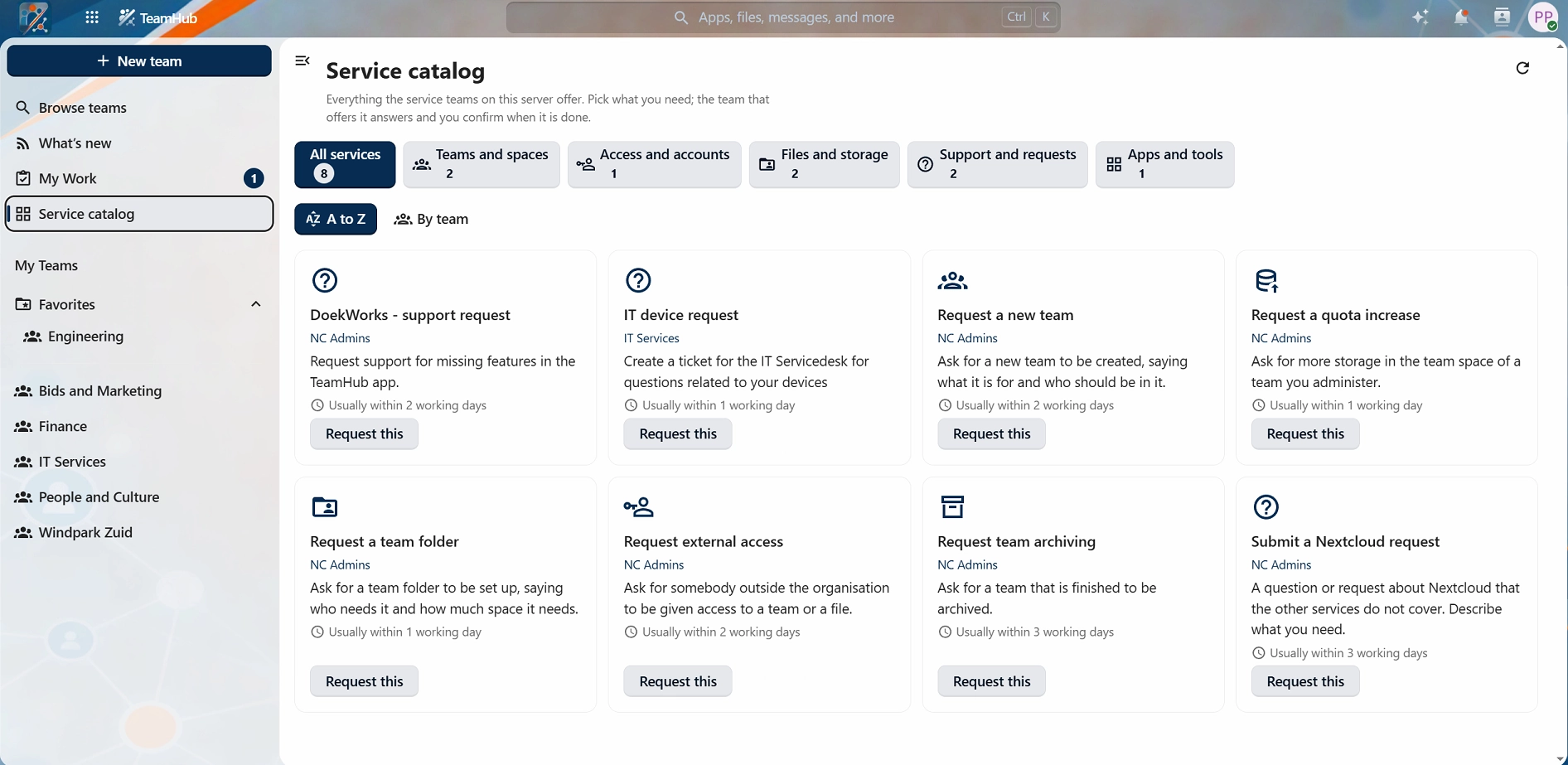Click the team folder card icon
The width and height of the screenshot is (1568, 765).
[325, 506]
